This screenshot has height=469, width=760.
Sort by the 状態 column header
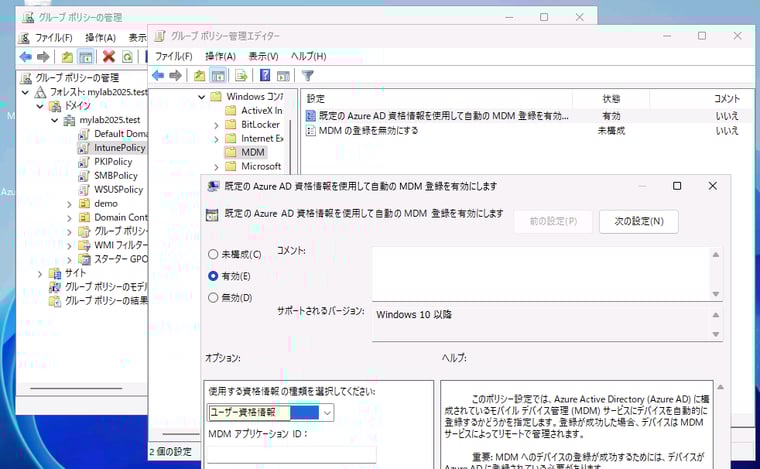611,99
